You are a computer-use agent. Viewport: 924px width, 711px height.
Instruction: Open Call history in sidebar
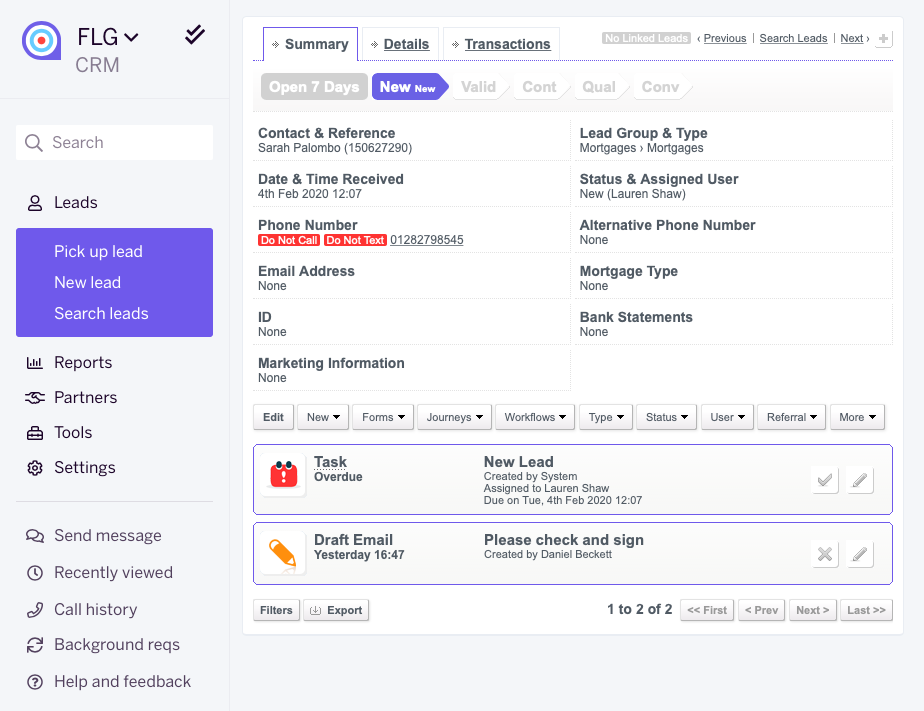[x=95, y=609]
